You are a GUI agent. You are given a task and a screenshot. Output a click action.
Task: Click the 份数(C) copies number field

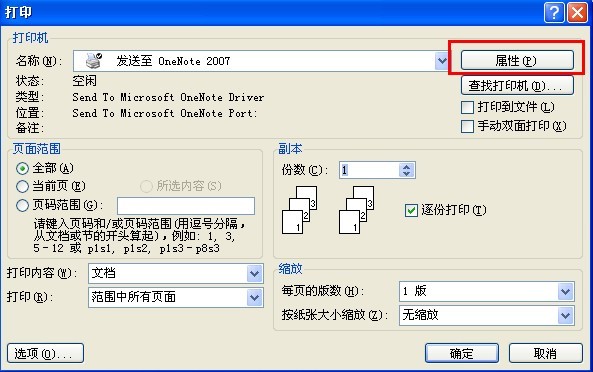369,170
